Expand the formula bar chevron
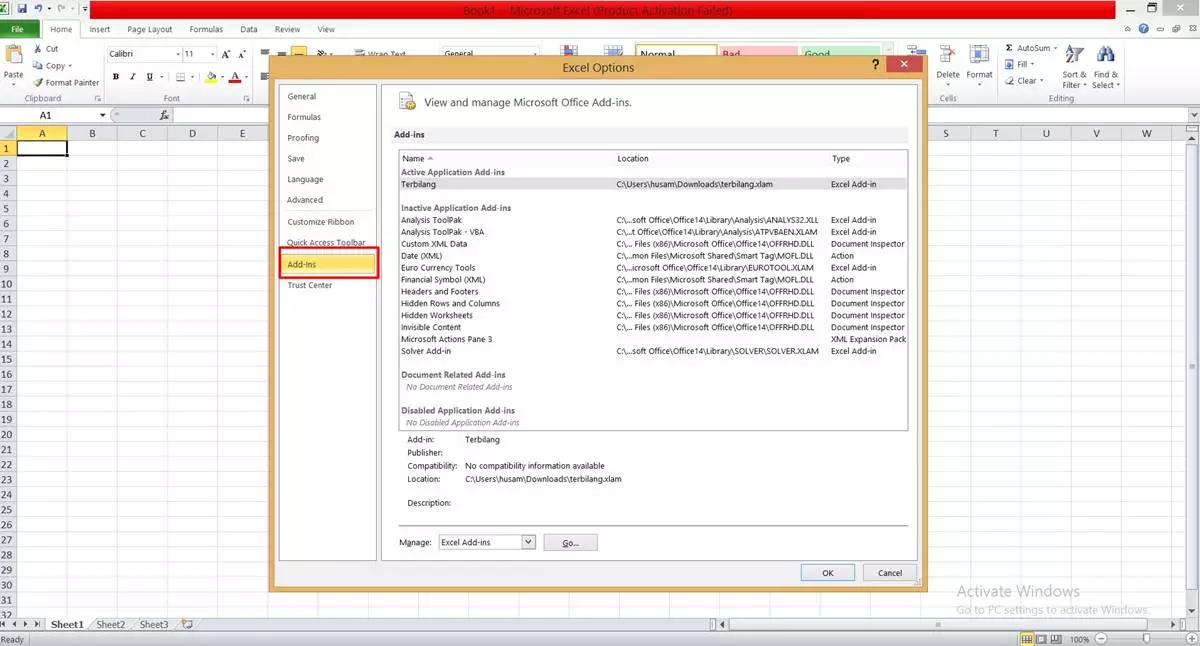This screenshot has height=646, width=1200. point(1193,116)
